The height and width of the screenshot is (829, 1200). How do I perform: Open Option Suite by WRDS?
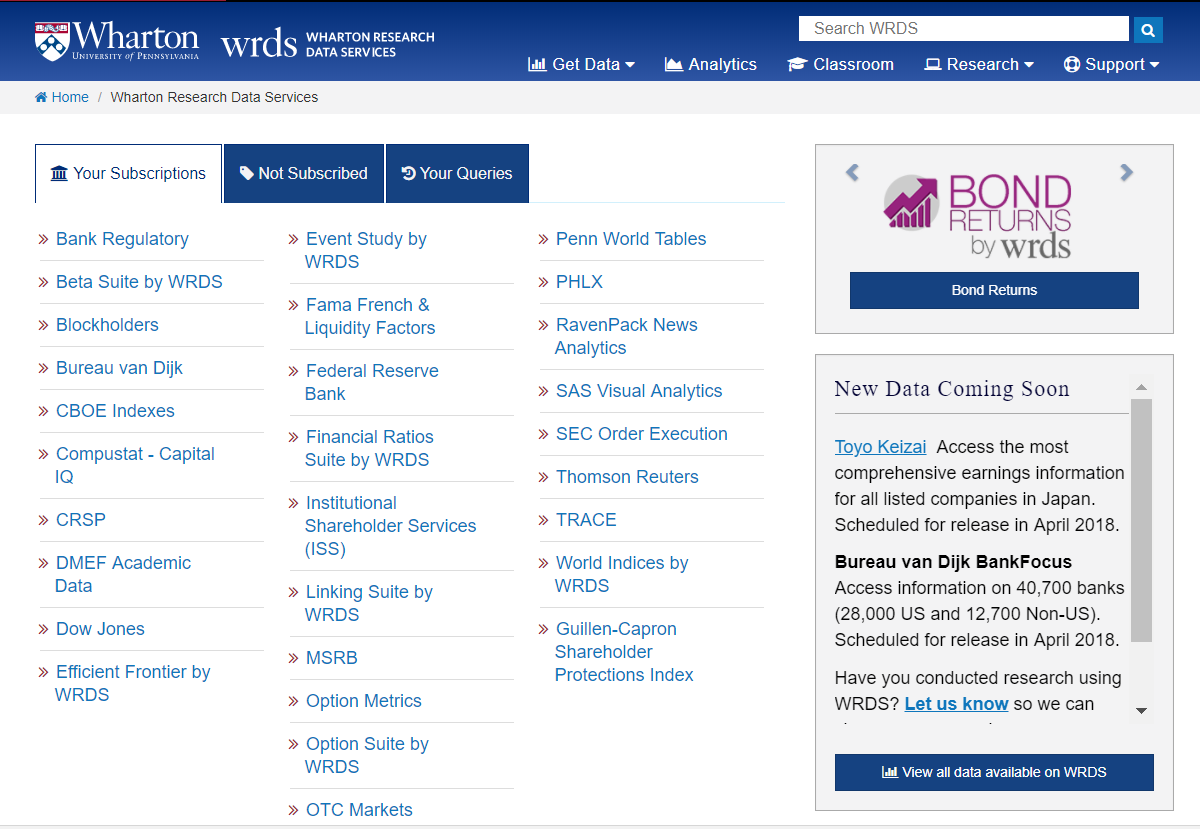(x=367, y=755)
